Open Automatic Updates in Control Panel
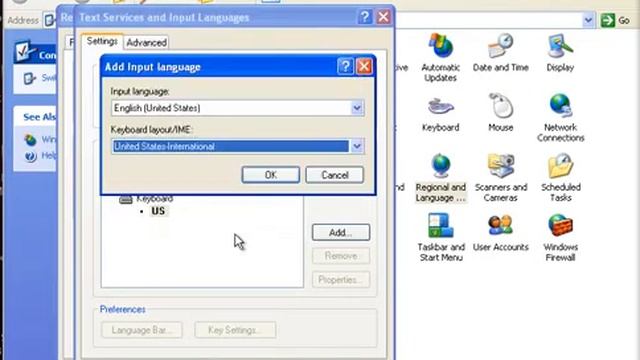Viewport: 640px width, 360px height. point(440,46)
